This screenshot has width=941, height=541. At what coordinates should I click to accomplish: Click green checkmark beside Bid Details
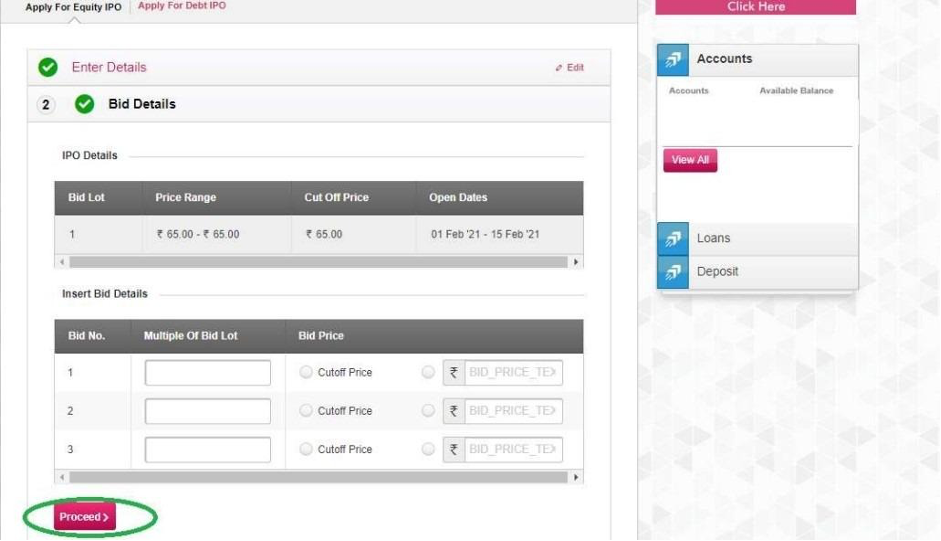(84, 104)
